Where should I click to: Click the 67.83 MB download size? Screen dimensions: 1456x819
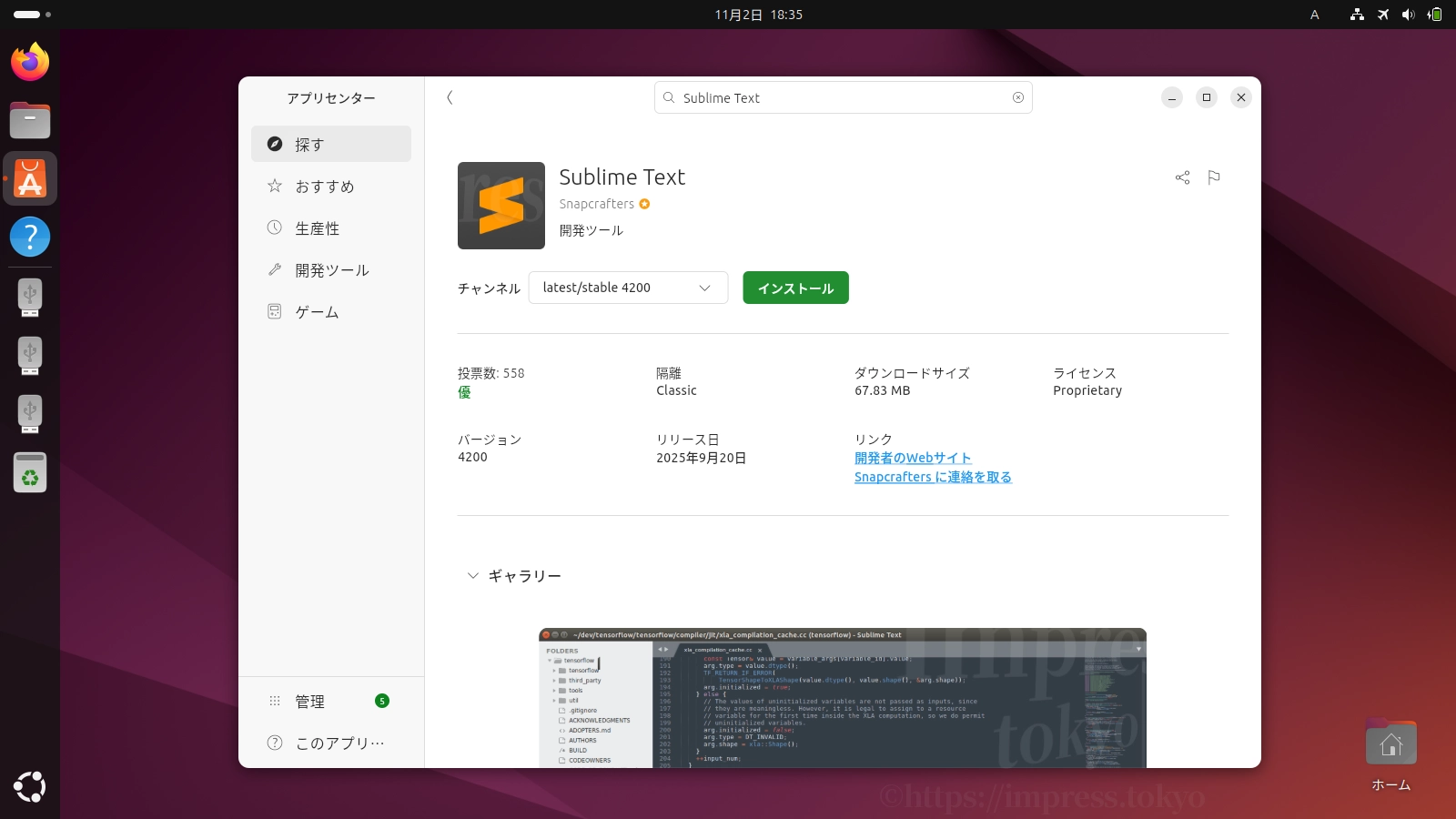click(882, 390)
